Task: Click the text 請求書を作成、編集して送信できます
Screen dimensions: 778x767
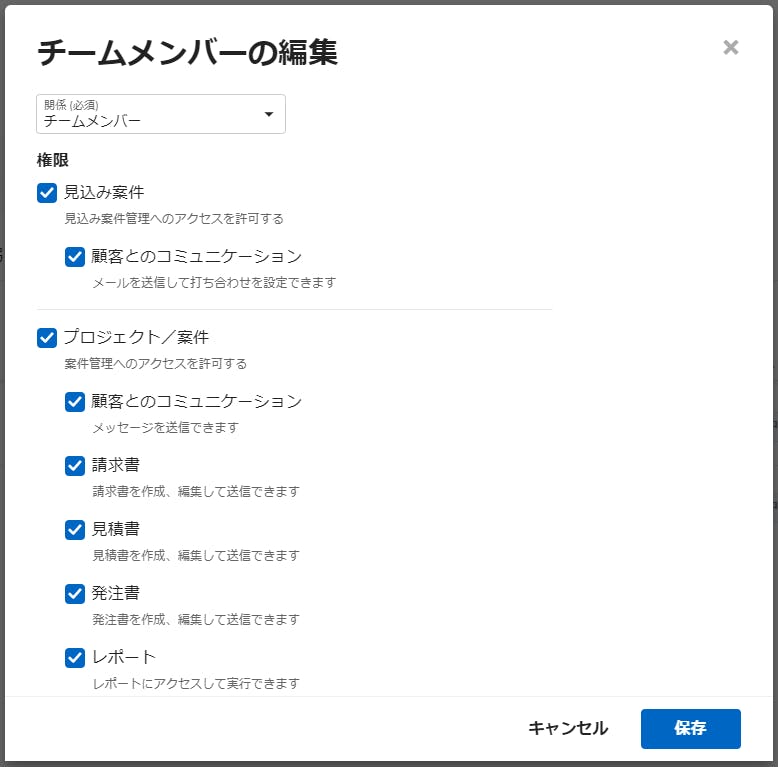Action: 196,492
